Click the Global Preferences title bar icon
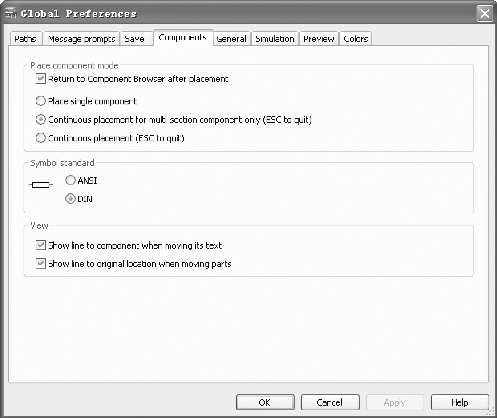497x418 pixels. [11, 13]
